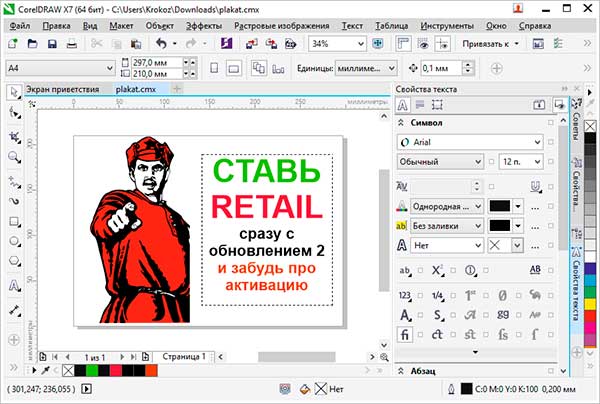
Task: Open the Свойства side docker tab
Action: [576, 187]
